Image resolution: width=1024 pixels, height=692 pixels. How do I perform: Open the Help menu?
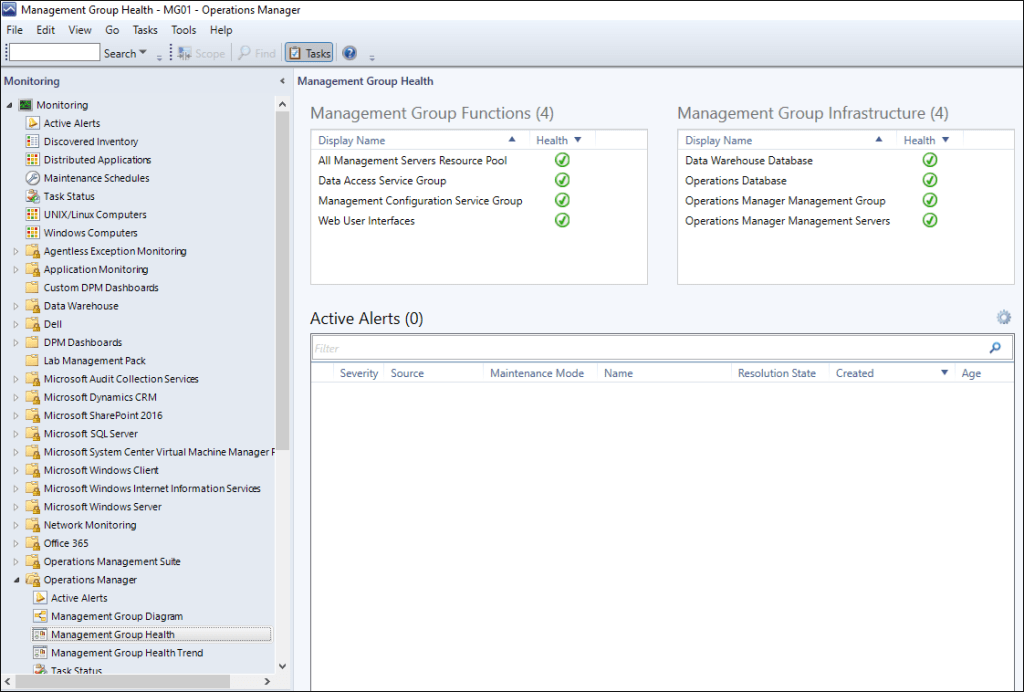(x=221, y=30)
